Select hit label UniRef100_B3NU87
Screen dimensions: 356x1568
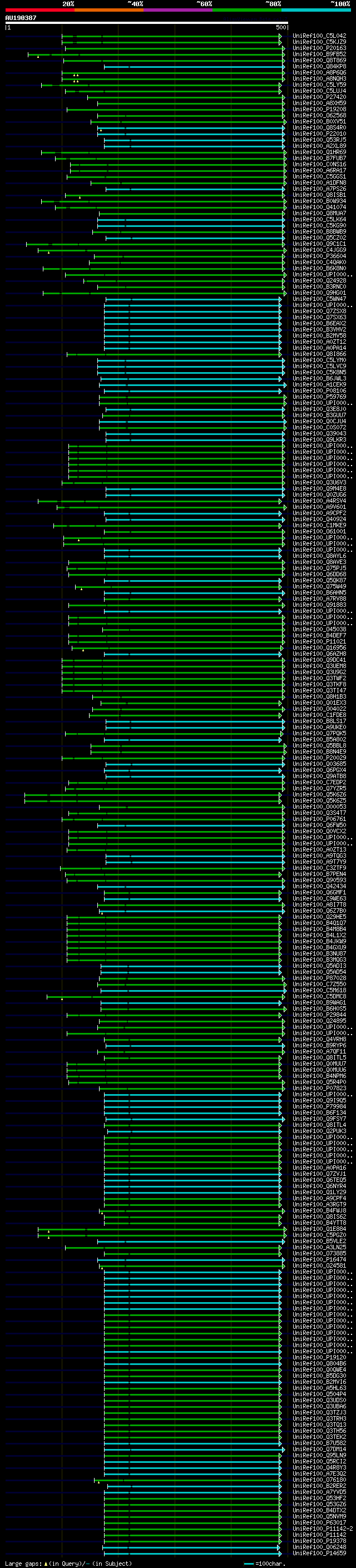pyautogui.click(x=319, y=954)
